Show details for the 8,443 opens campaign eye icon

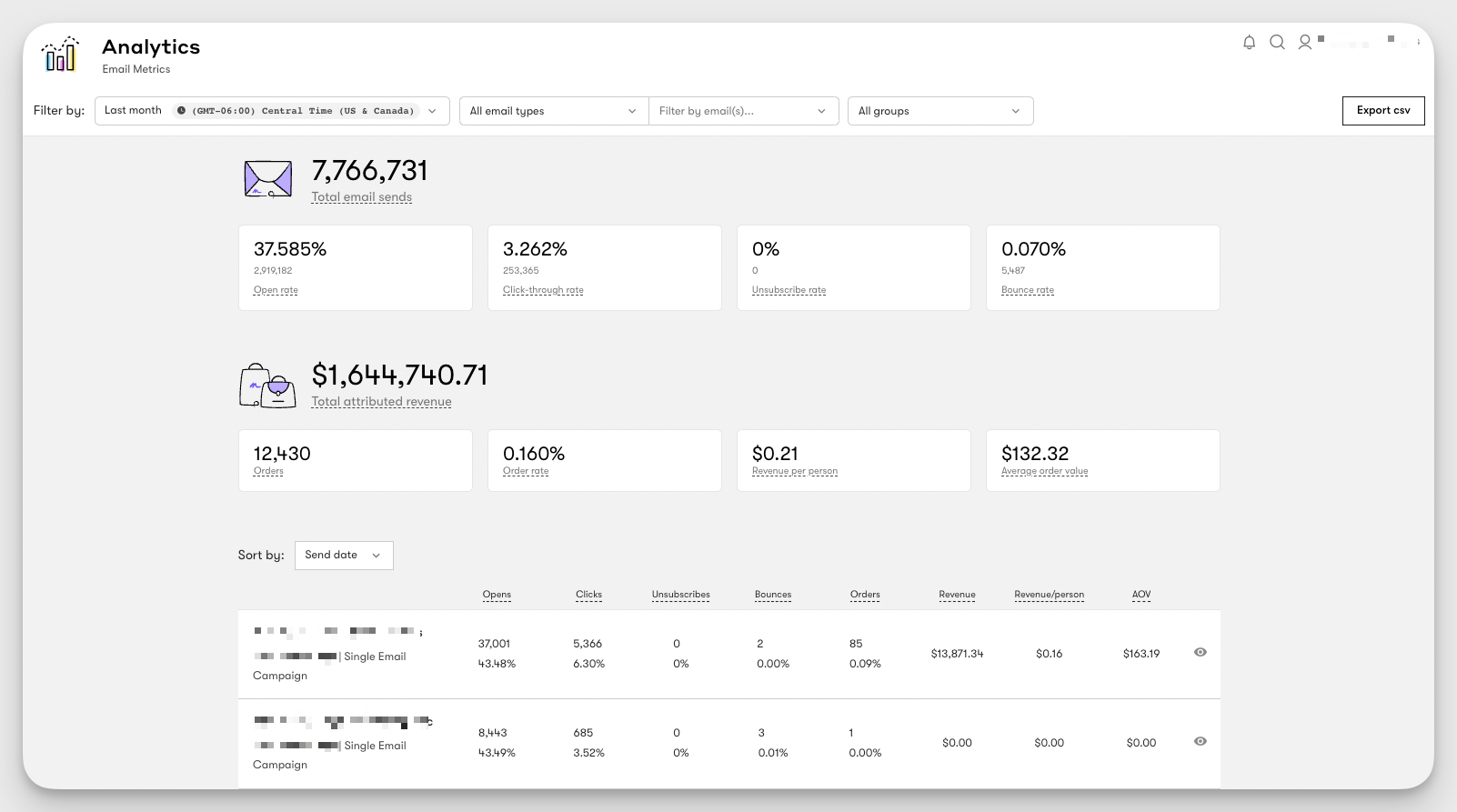coord(1201,741)
